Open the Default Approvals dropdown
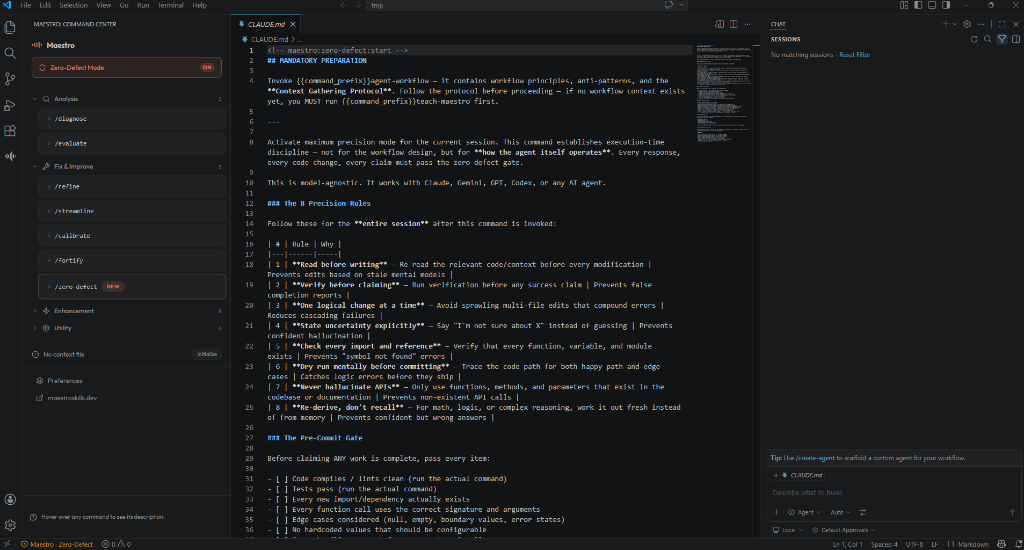This screenshot has height=550, width=1024. tap(843, 530)
